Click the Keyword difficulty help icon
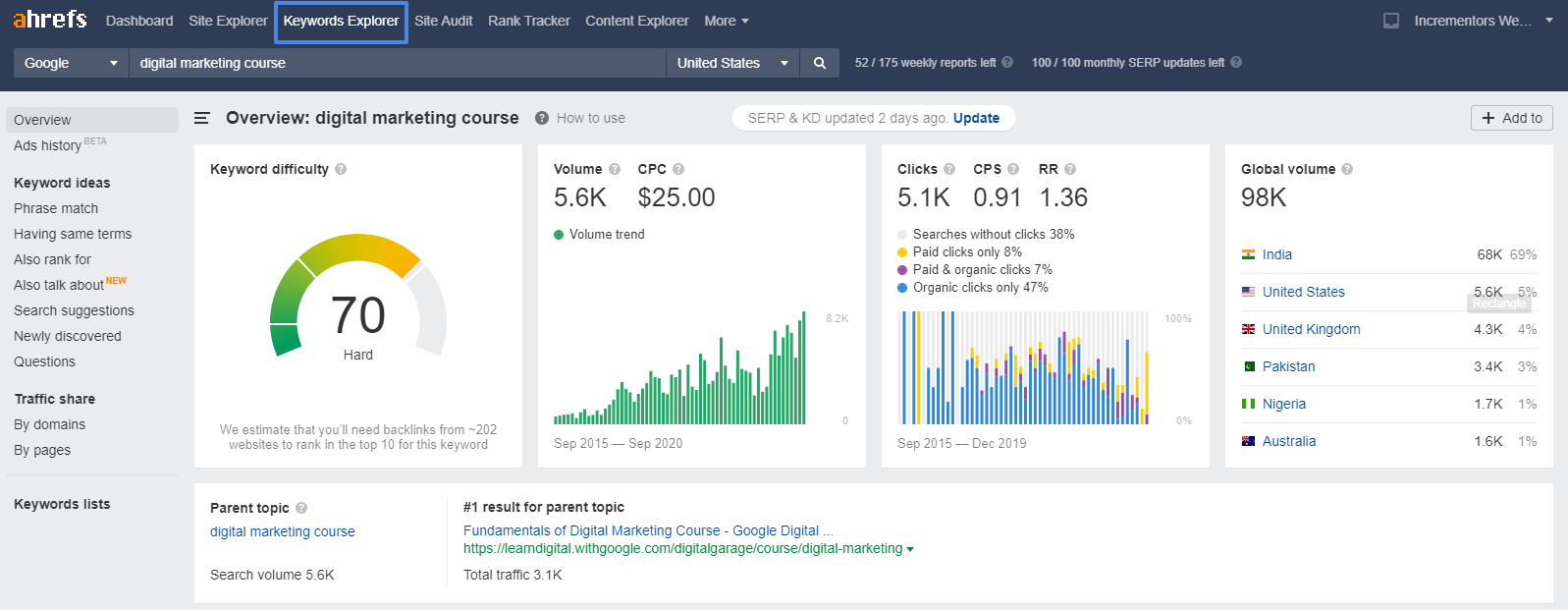The image size is (1568, 610). coord(341,169)
